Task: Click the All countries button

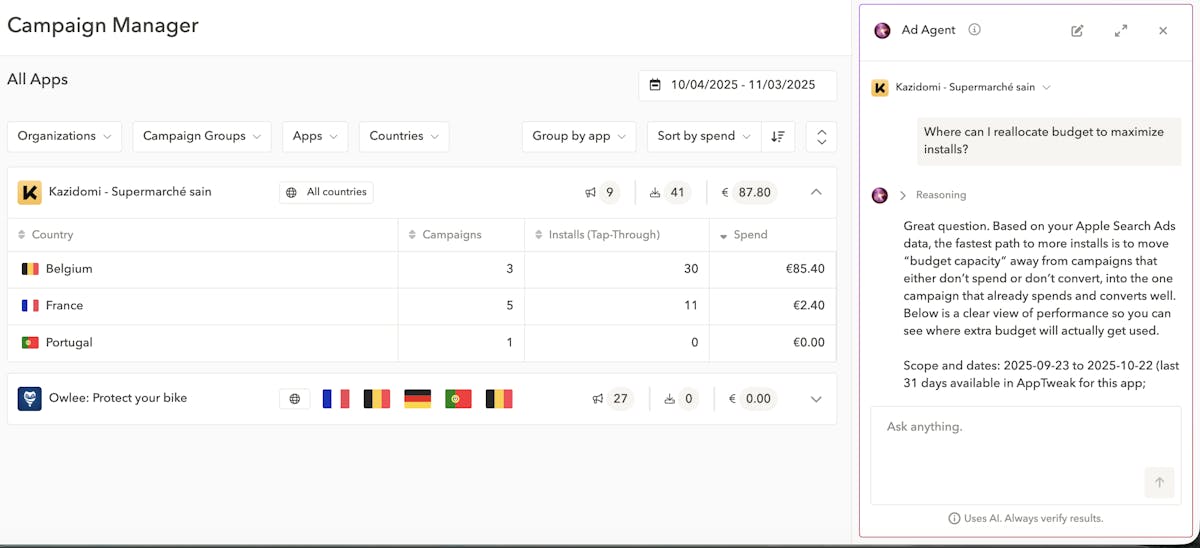Action: point(326,192)
